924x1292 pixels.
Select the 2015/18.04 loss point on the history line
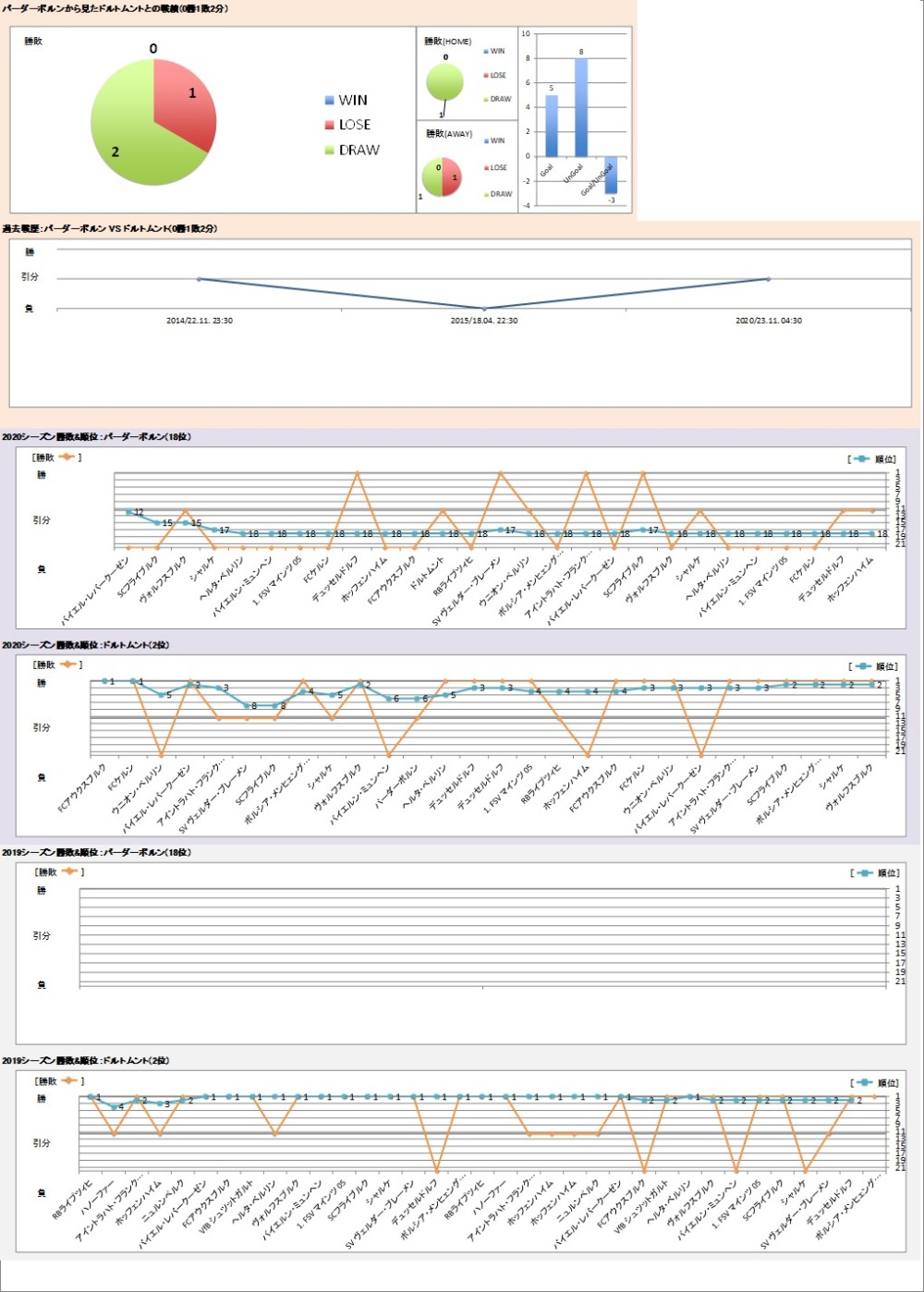(x=484, y=309)
